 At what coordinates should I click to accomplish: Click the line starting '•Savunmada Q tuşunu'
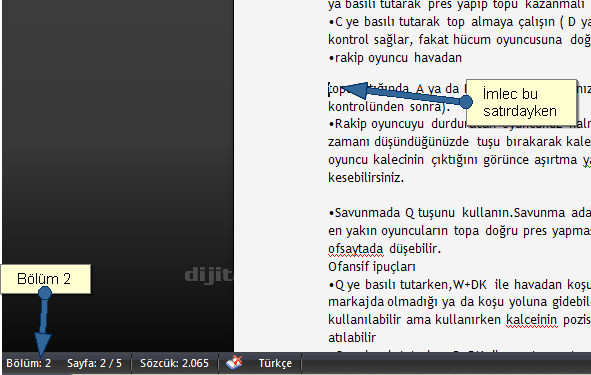click(459, 213)
